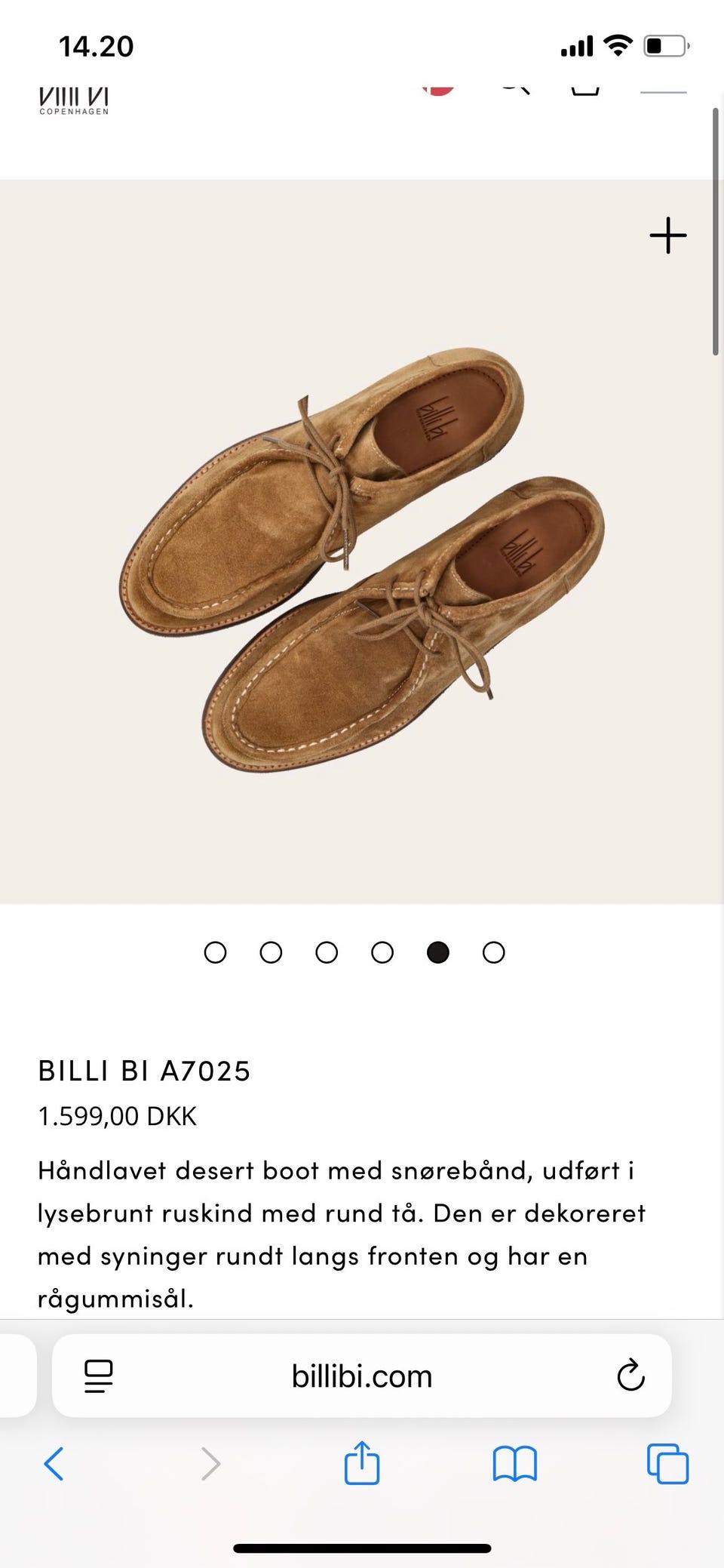Tap the Safari forward arrow
724x1568 pixels.
pyautogui.click(x=210, y=1464)
